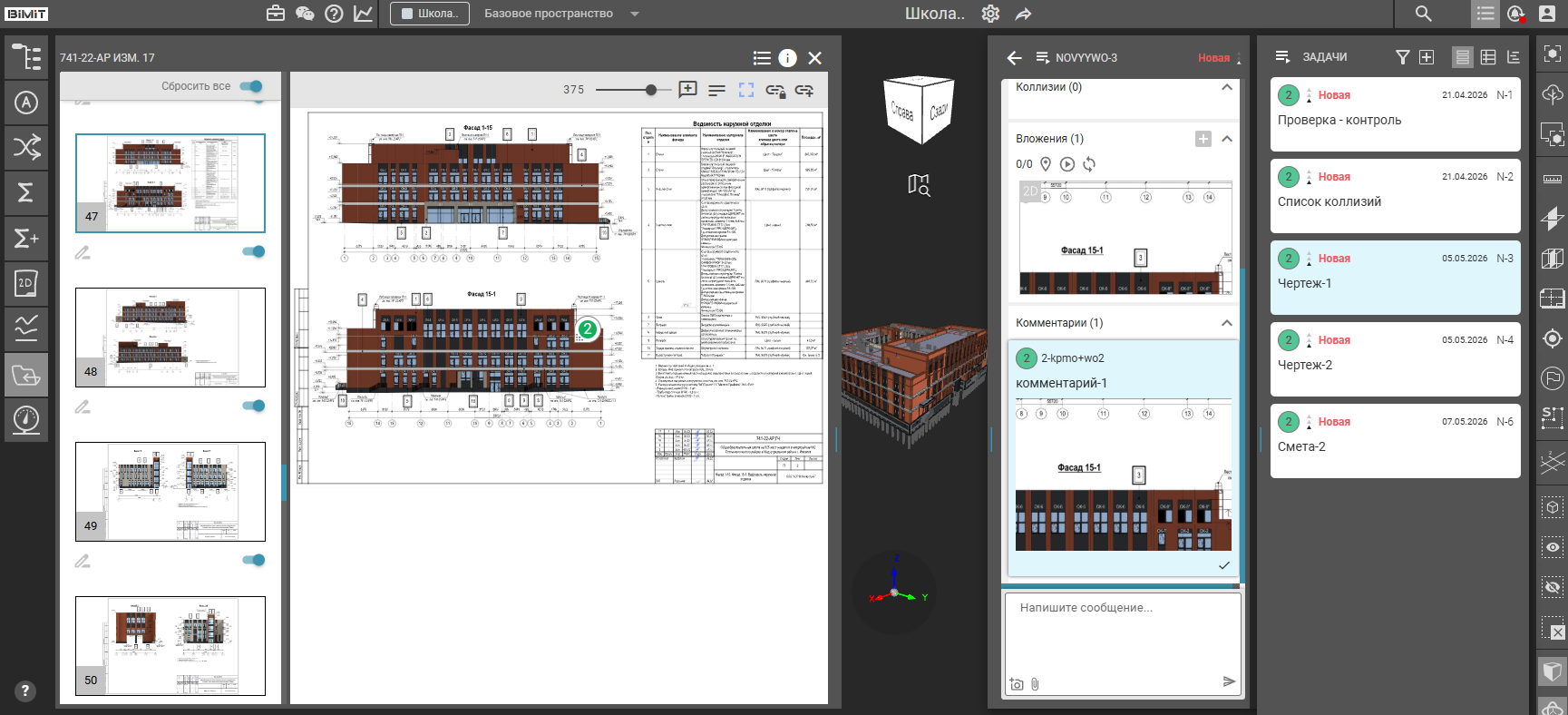Viewport: 1568px width, 715px height.
Task: Click the Школа.. model button in top bar
Action: click(x=430, y=14)
